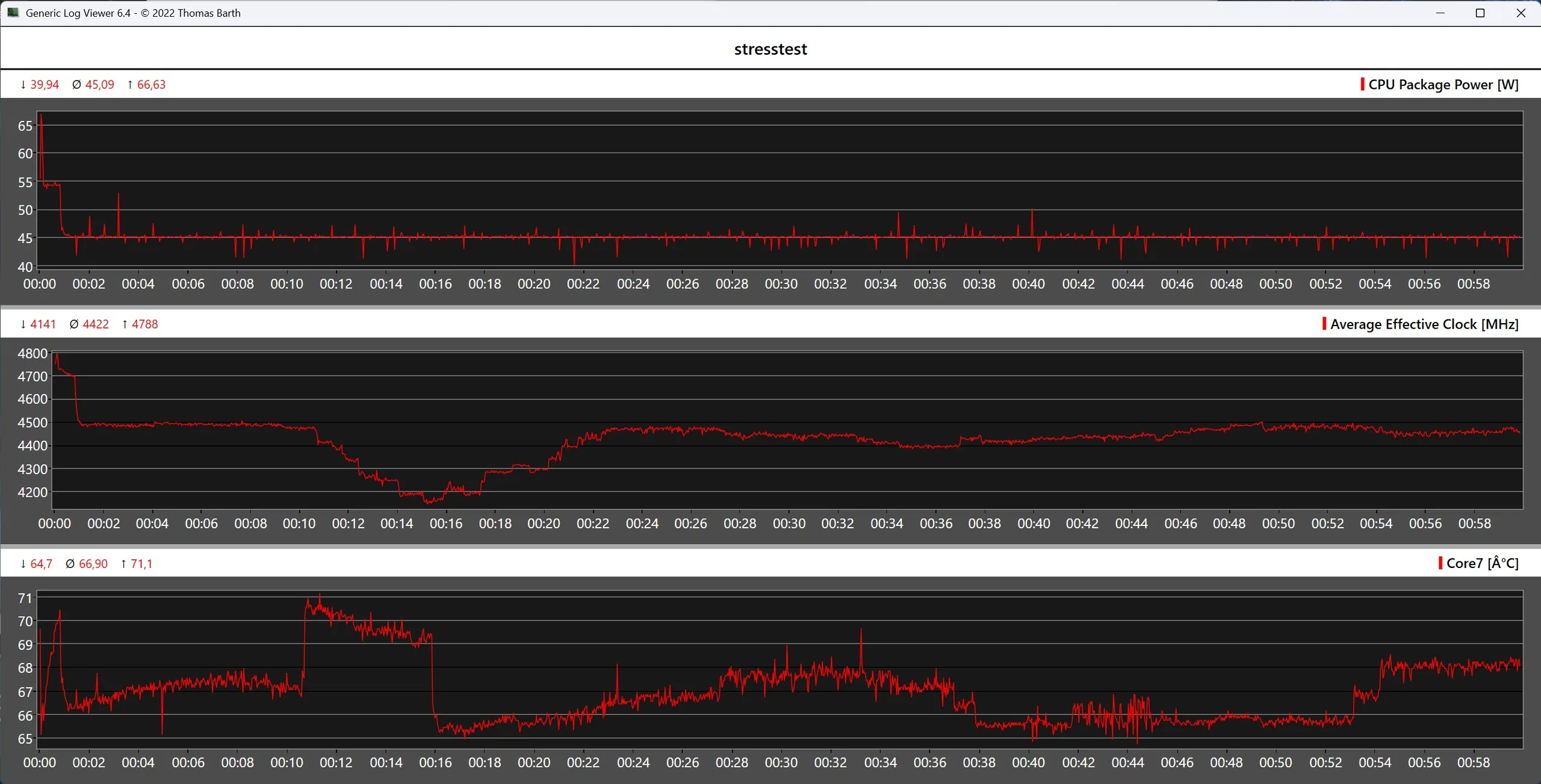Click the maximum clock value 4788
The height and width of the screenshot is (784, 1541).
coord(144,324)
